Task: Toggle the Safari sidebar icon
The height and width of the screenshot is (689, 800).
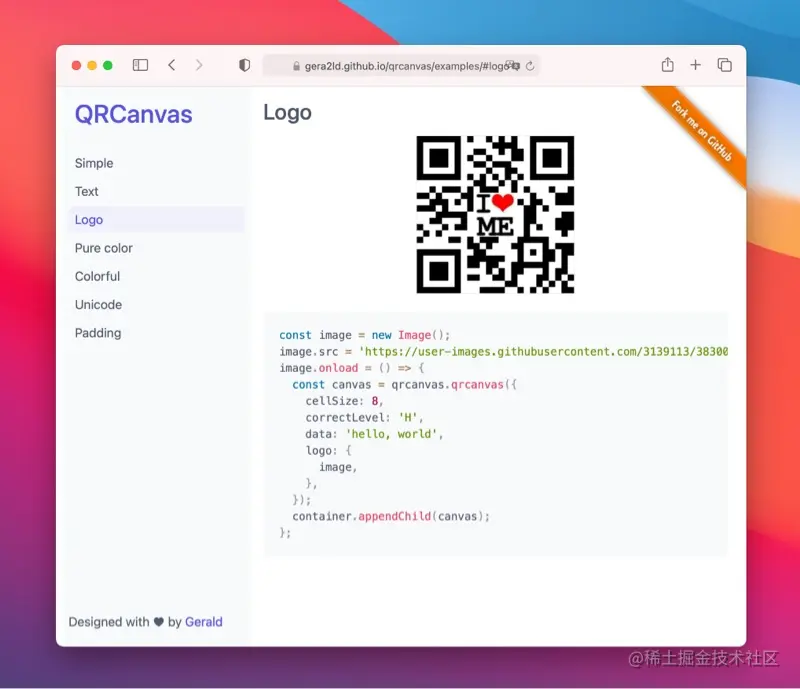Action: click(140, 65)
